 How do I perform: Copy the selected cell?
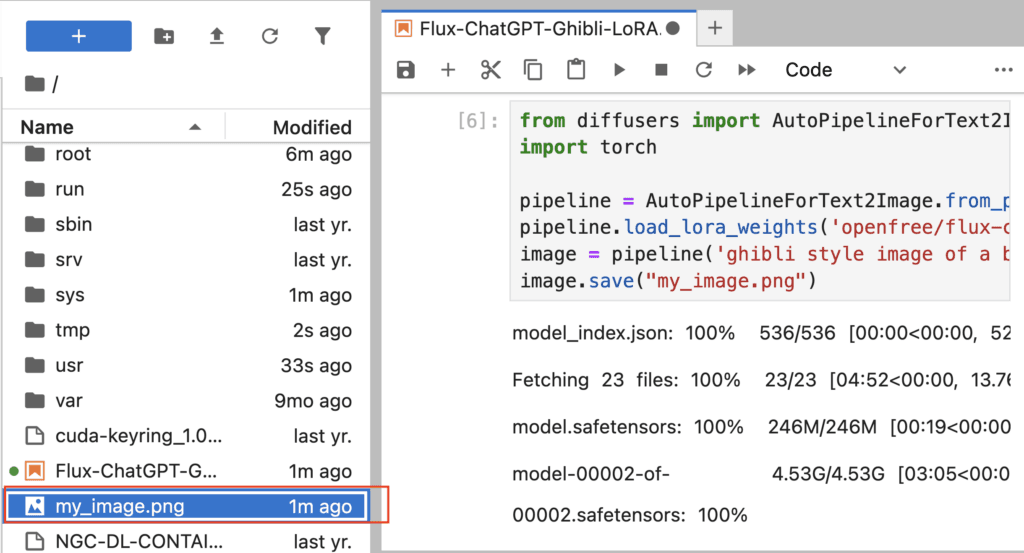tap(533, 70)
